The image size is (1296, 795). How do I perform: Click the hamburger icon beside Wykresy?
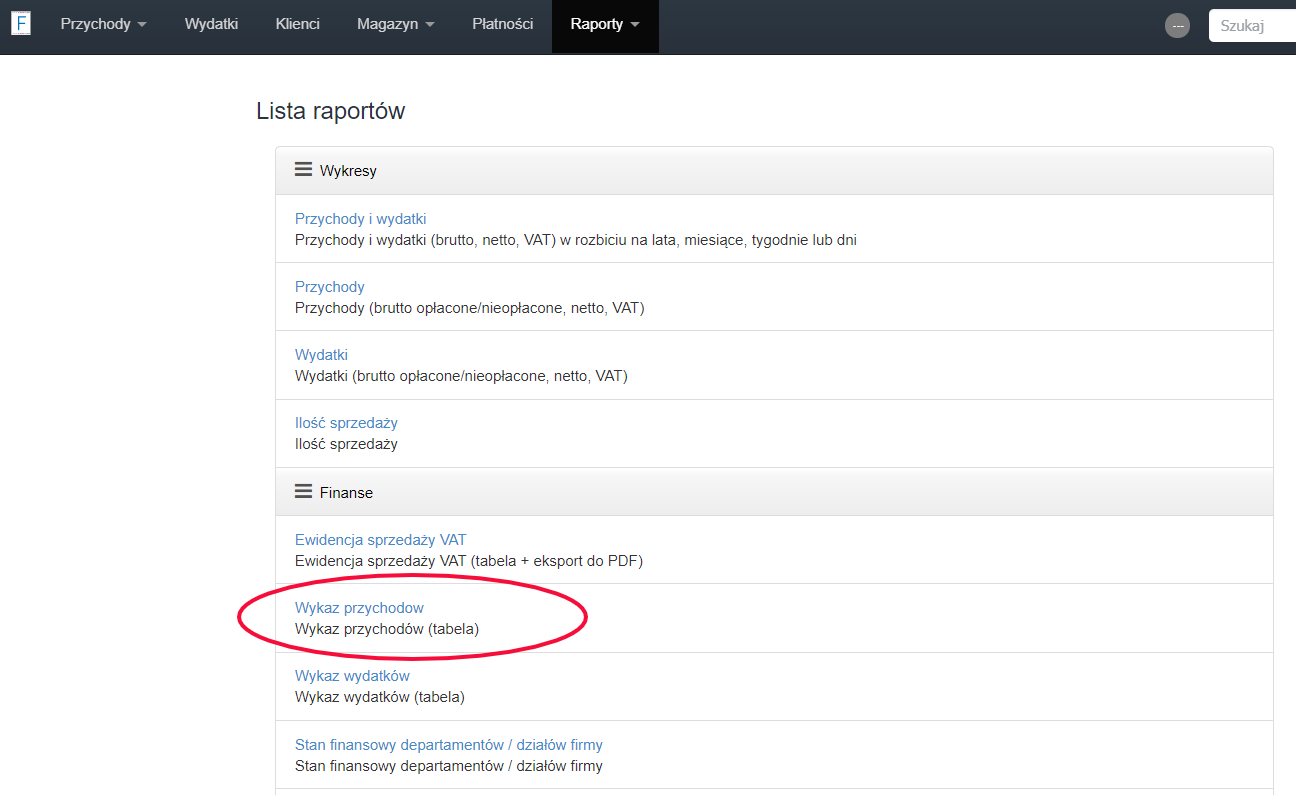coord(303,170)
